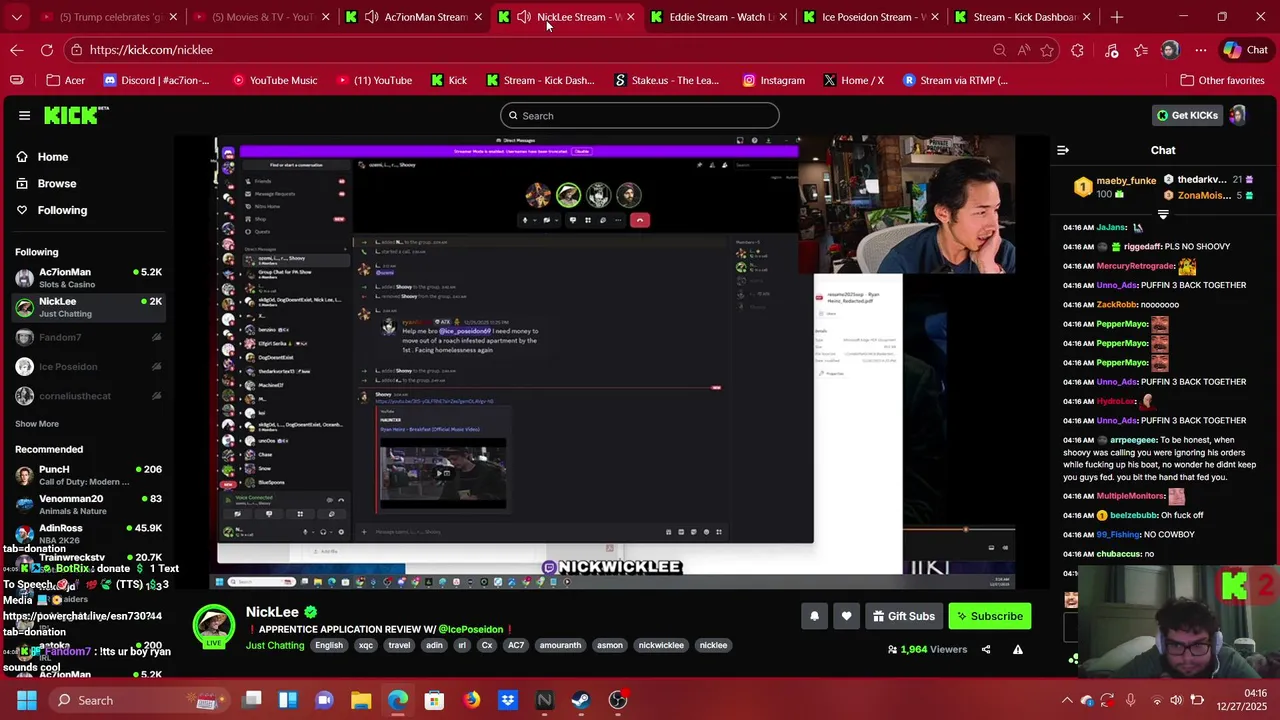Mute the NickLee Stream tab audio
1280x720 pixels.
[524, 17]
